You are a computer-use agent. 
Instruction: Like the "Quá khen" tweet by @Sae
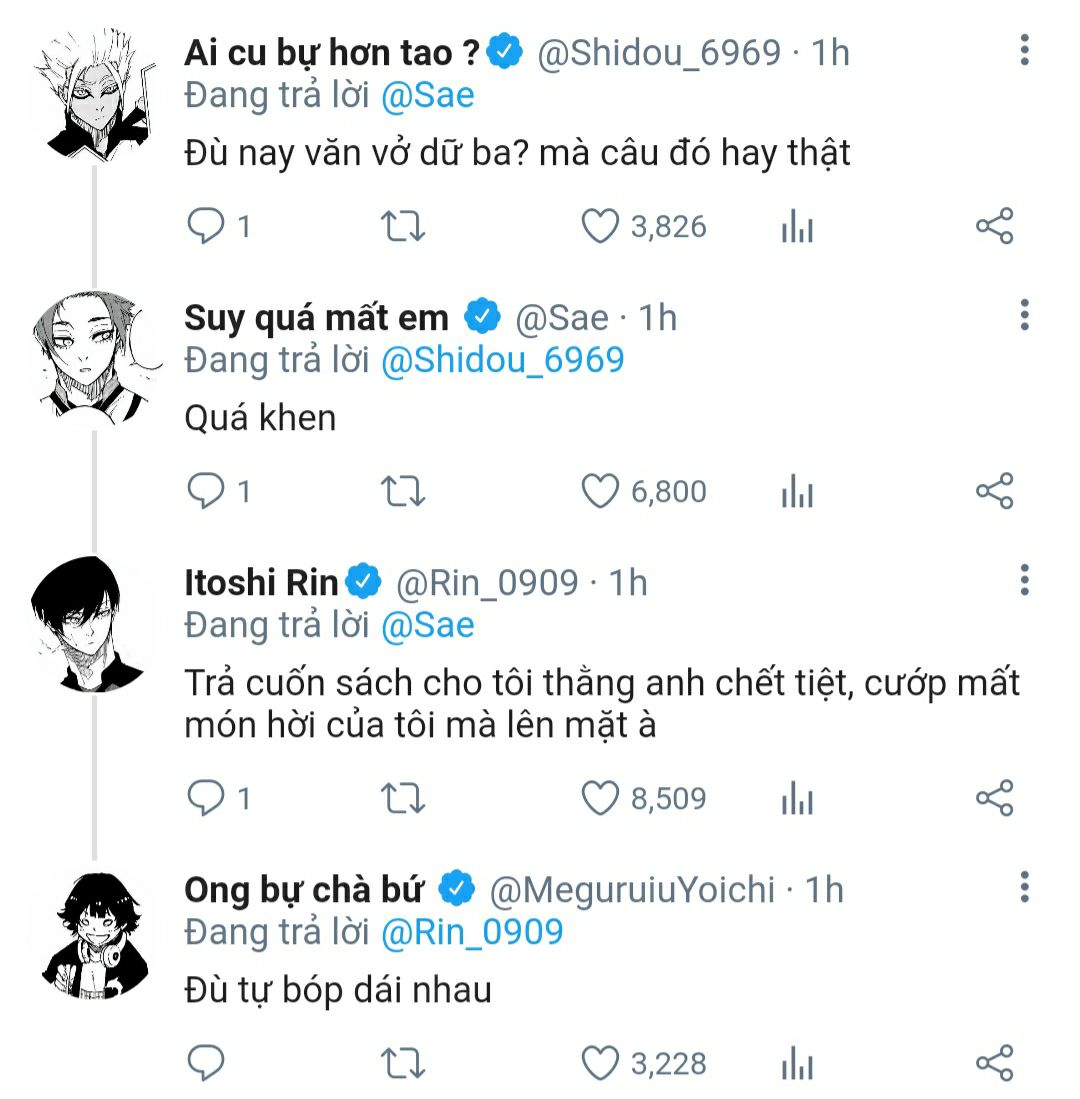coord(601,491)
